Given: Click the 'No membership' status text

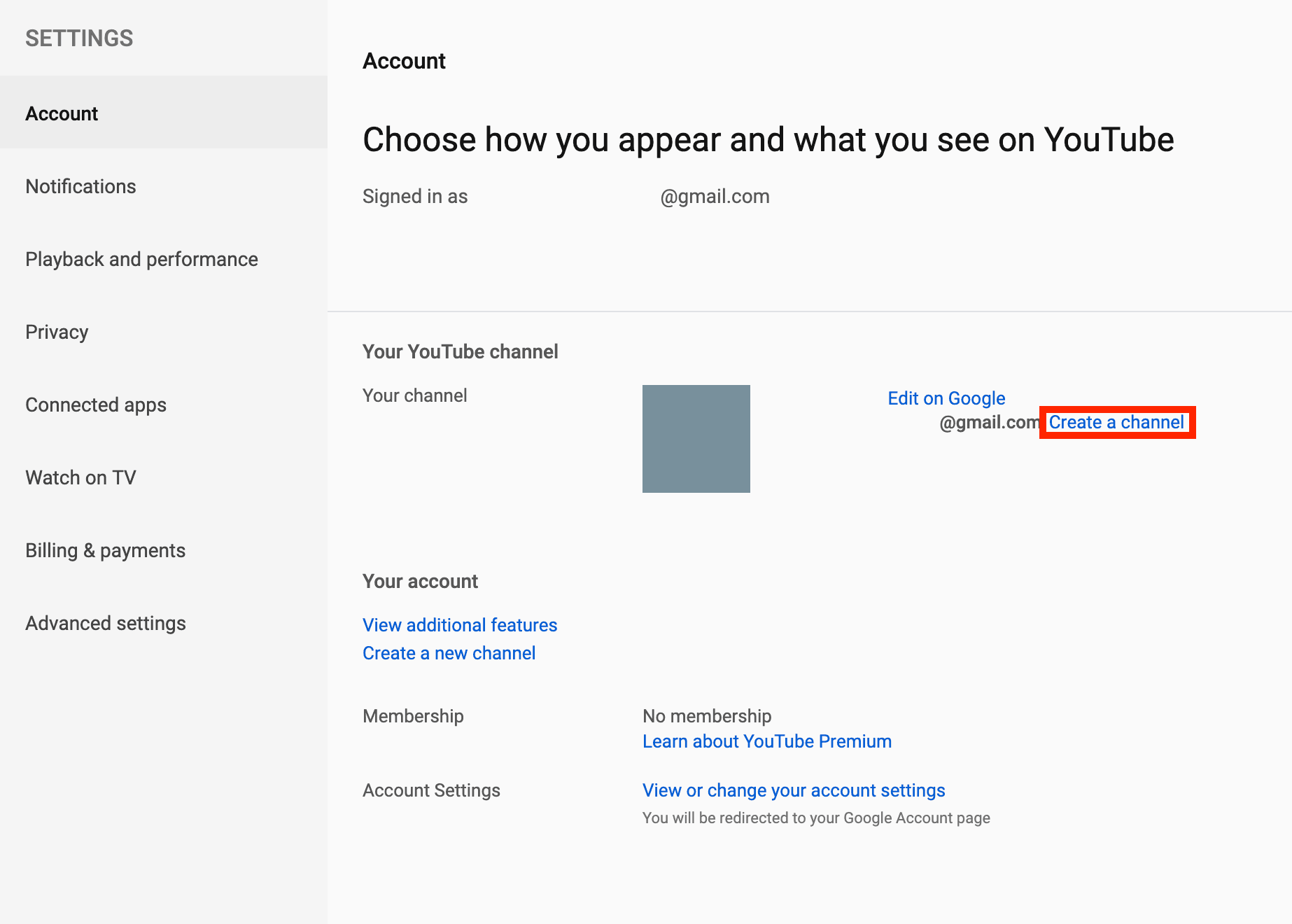Looking at the screenshot, I should point(707,716).
